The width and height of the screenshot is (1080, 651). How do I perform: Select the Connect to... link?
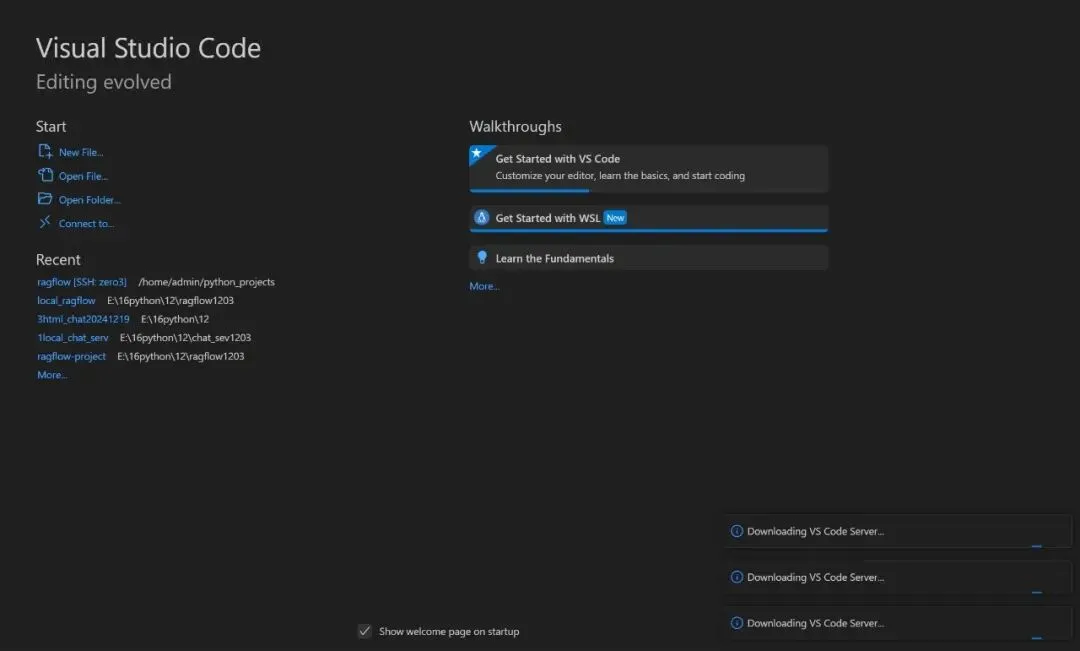pyautogui.click(x=87, y=223)
